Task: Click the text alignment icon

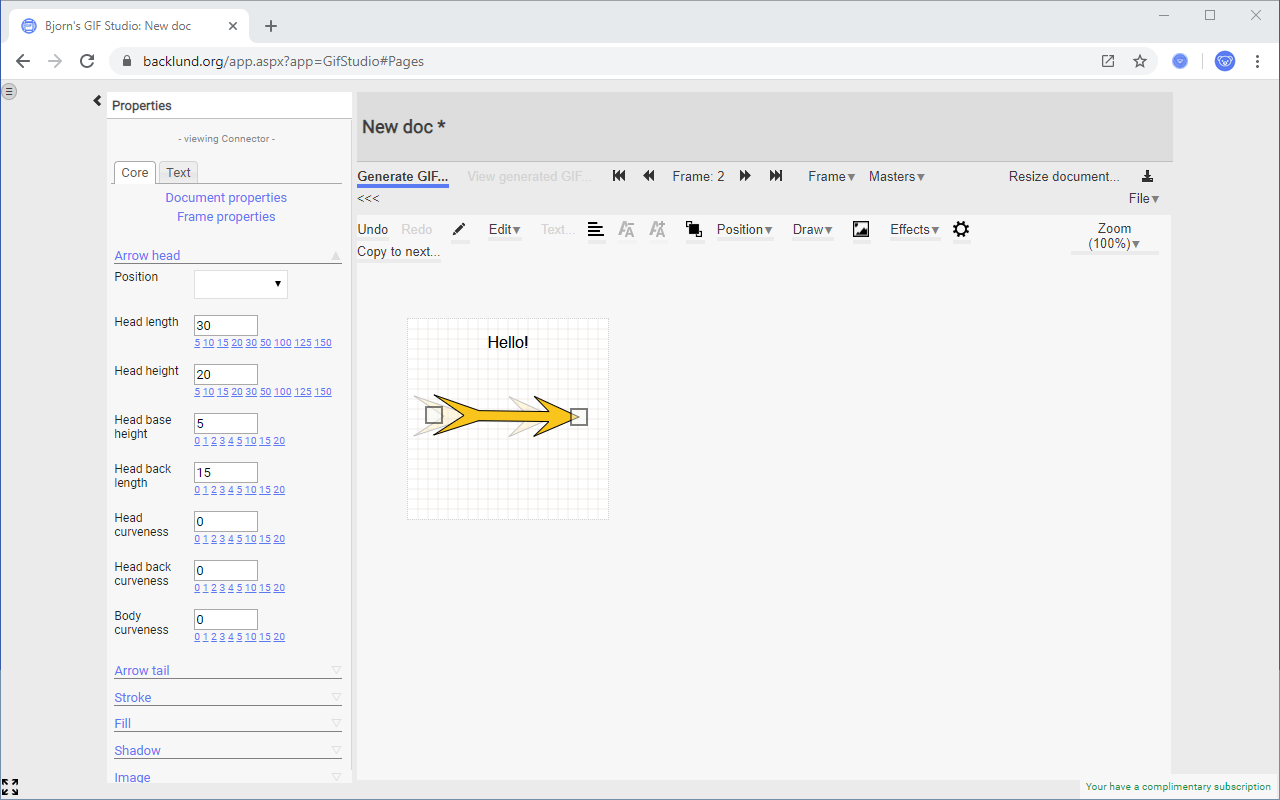Action: click(596, 230)
